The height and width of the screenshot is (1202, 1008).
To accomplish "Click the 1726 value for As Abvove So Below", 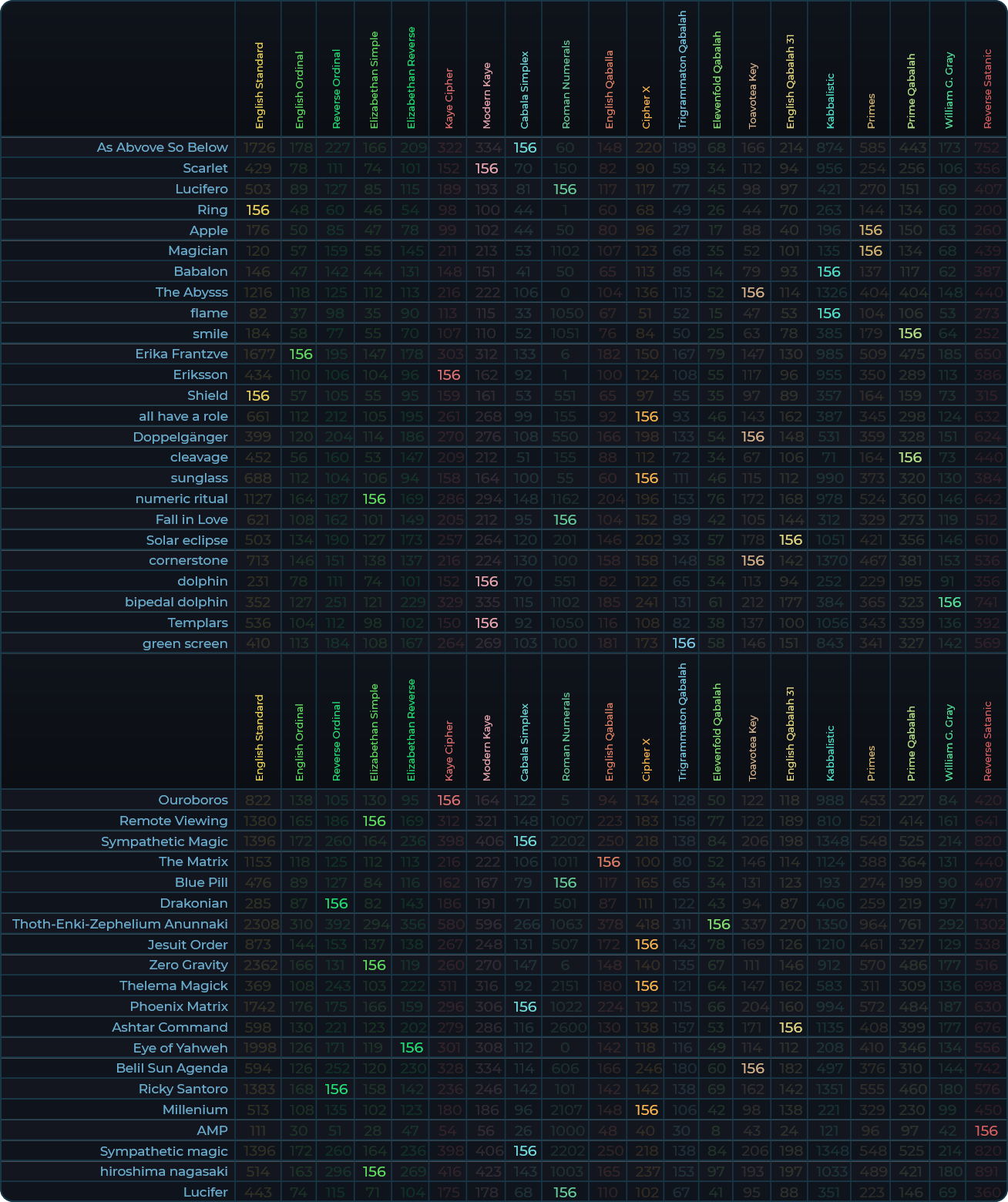I will [257, 147].
